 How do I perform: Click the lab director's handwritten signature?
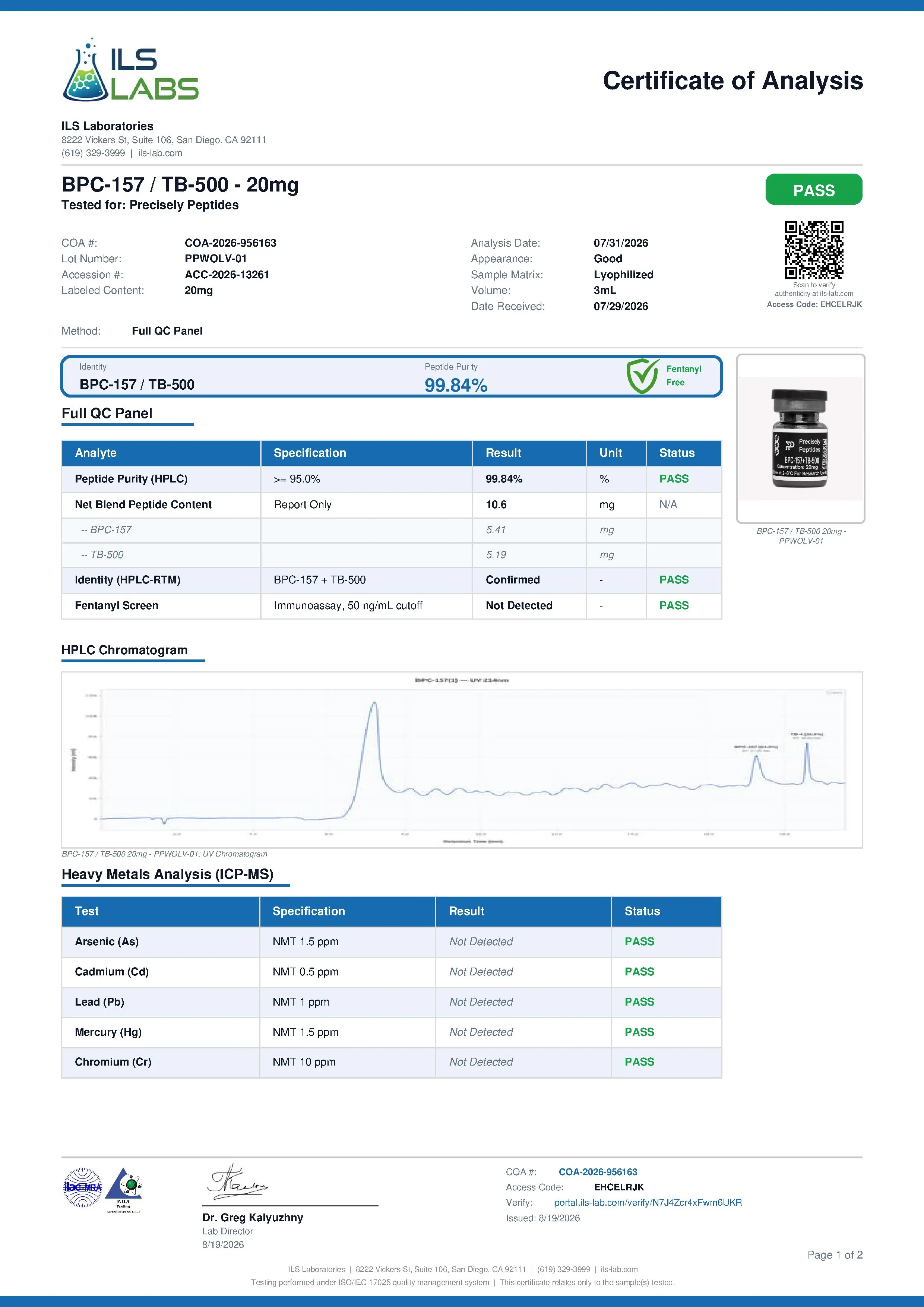coord(237,1182)
